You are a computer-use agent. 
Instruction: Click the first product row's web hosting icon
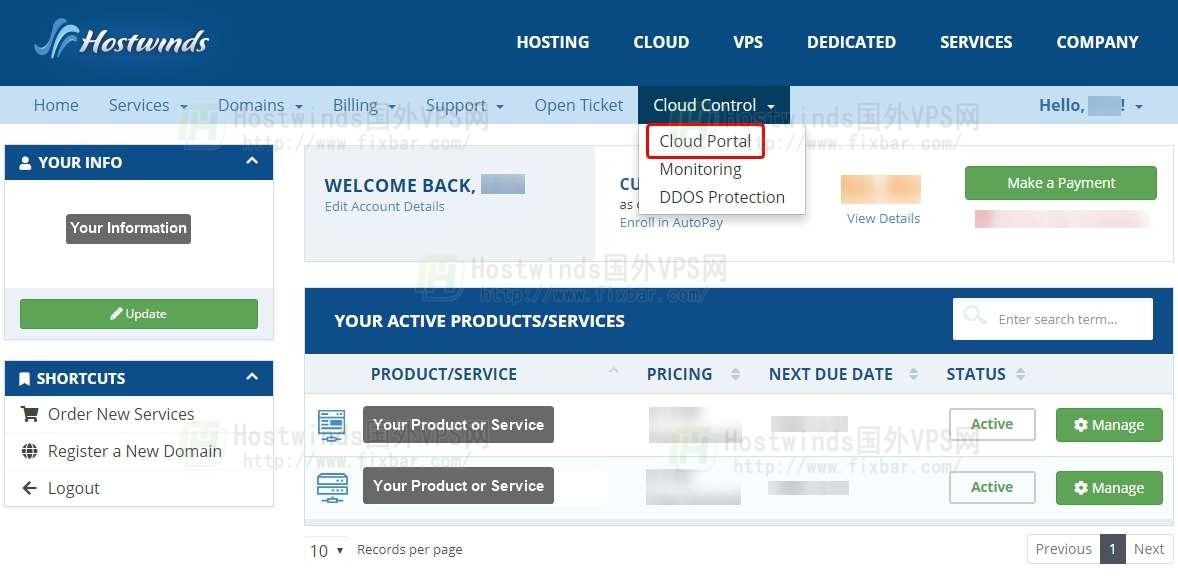[x=331, y=425]
